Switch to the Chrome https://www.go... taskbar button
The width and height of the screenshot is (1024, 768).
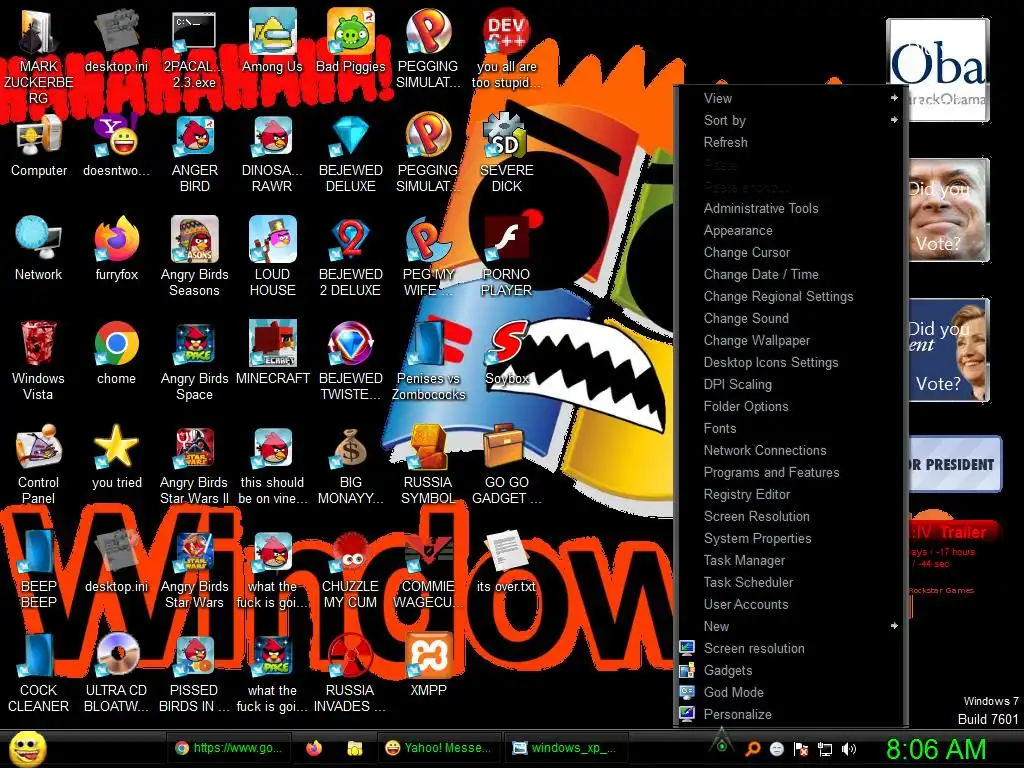tap(229, 748)
